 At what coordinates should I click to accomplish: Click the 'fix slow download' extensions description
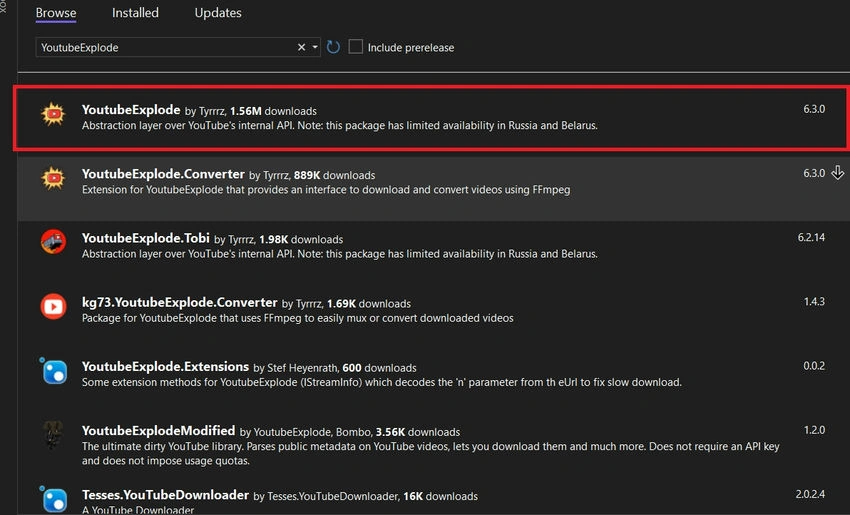[382, 382]
